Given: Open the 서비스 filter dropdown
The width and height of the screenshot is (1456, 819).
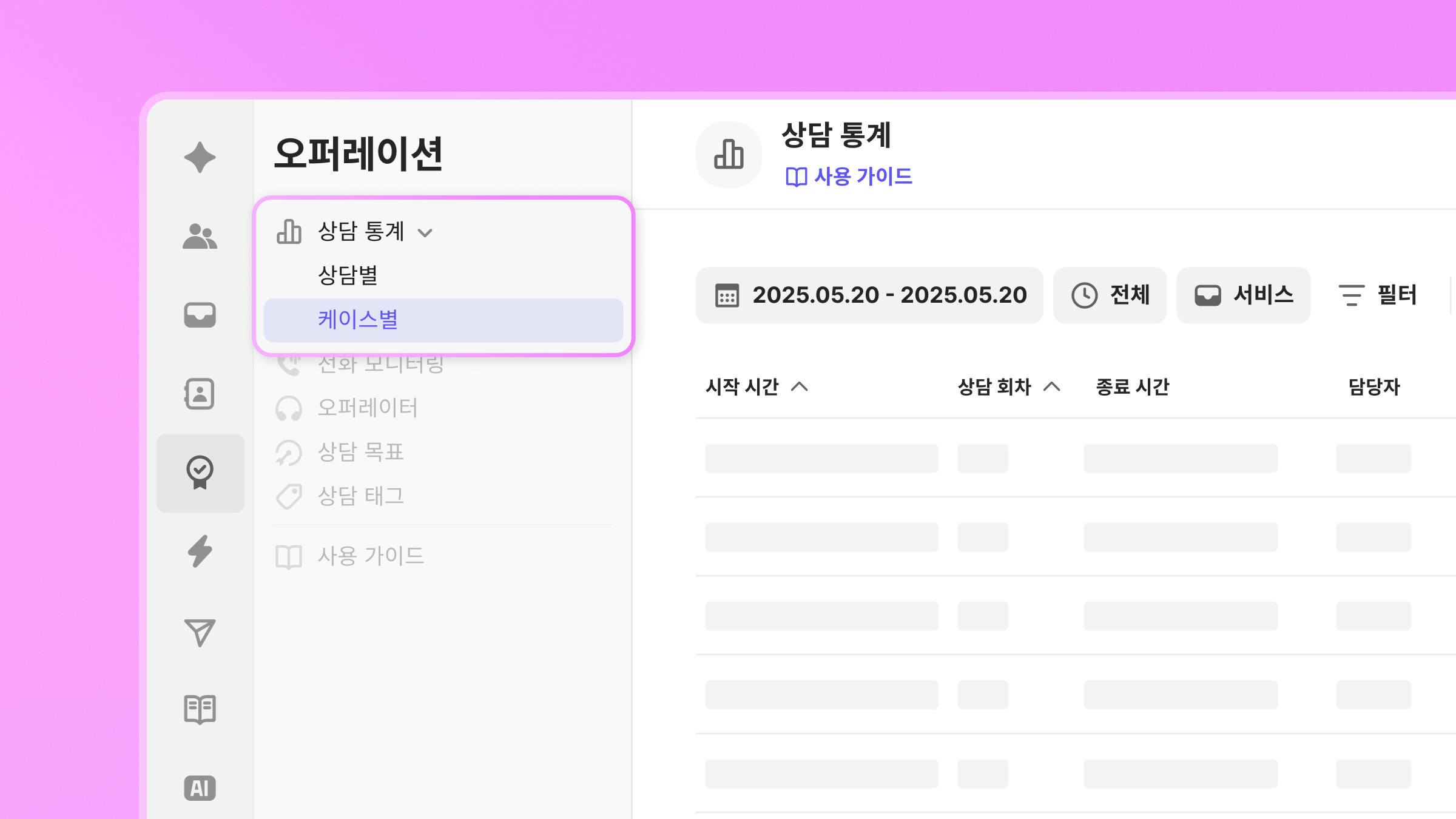Looking at the screenshot, I should pyautogui.click(x=1243, y=295).
